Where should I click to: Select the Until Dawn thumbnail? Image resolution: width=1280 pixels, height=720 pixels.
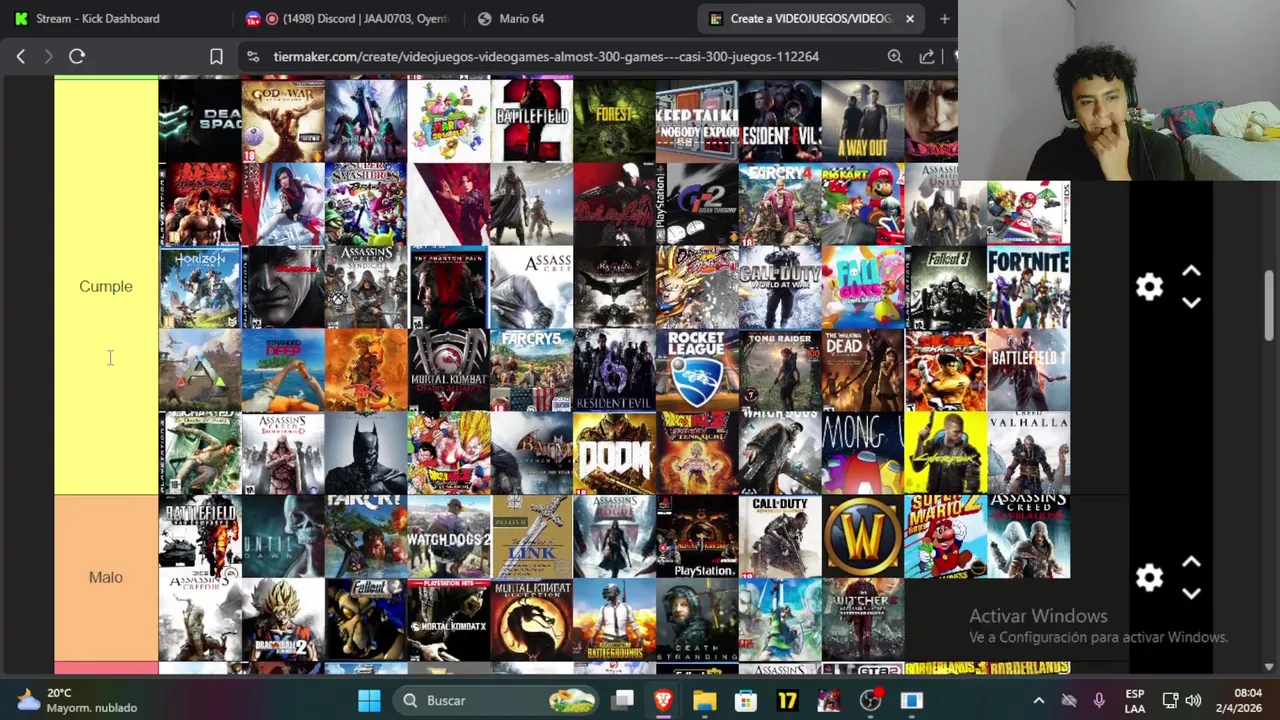[x=283, y=537]
